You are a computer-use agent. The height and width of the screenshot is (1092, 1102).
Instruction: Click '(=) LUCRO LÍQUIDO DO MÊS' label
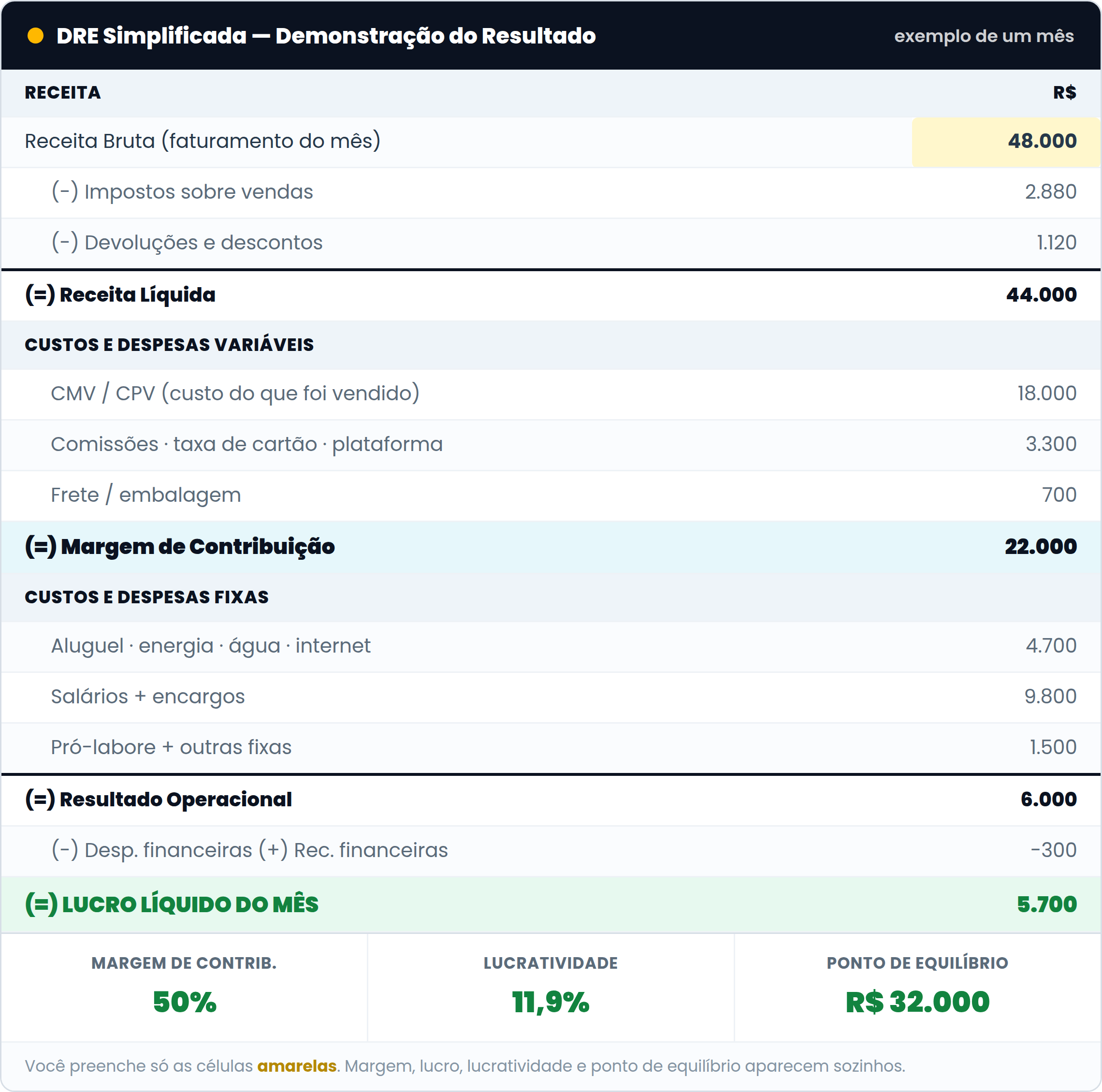(172, 904)
